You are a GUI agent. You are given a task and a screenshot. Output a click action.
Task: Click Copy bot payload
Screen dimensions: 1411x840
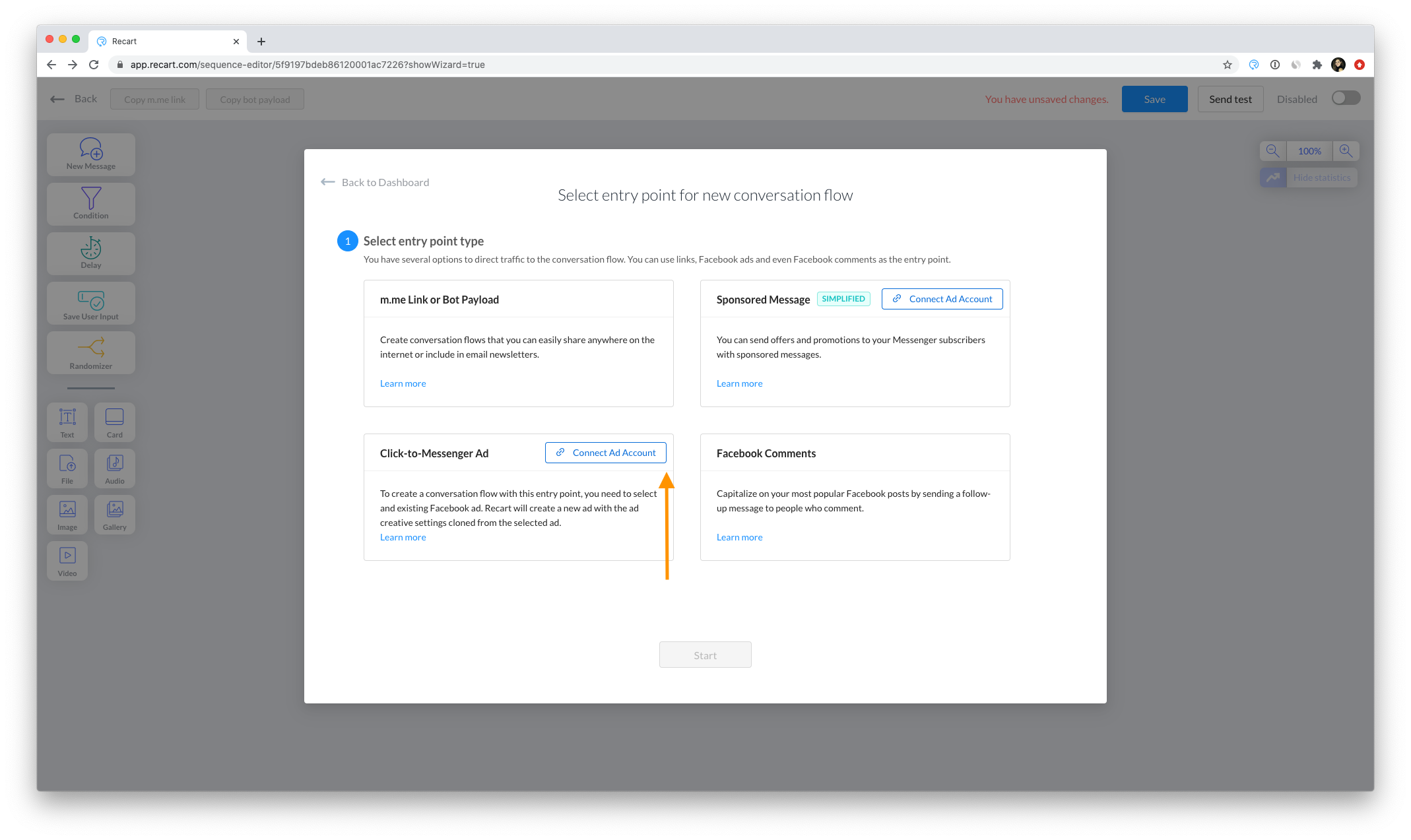[255, 100]
